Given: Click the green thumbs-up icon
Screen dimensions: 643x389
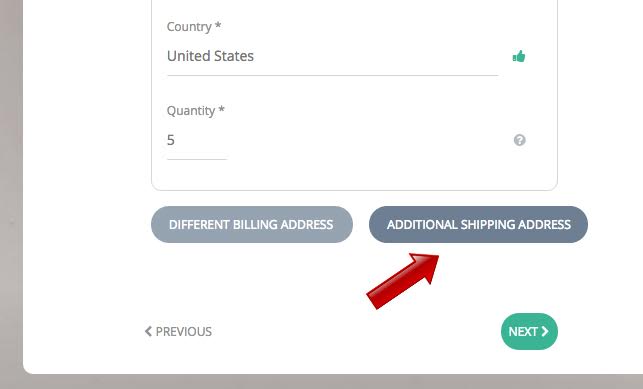Looking at the screenshot, I should [x=519, y=56].
